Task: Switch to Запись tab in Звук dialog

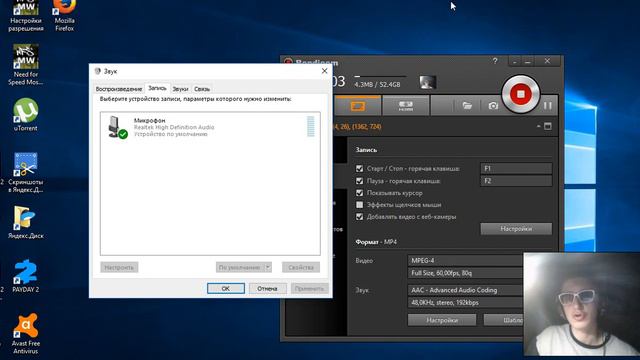Action: (x=157, y=88)
